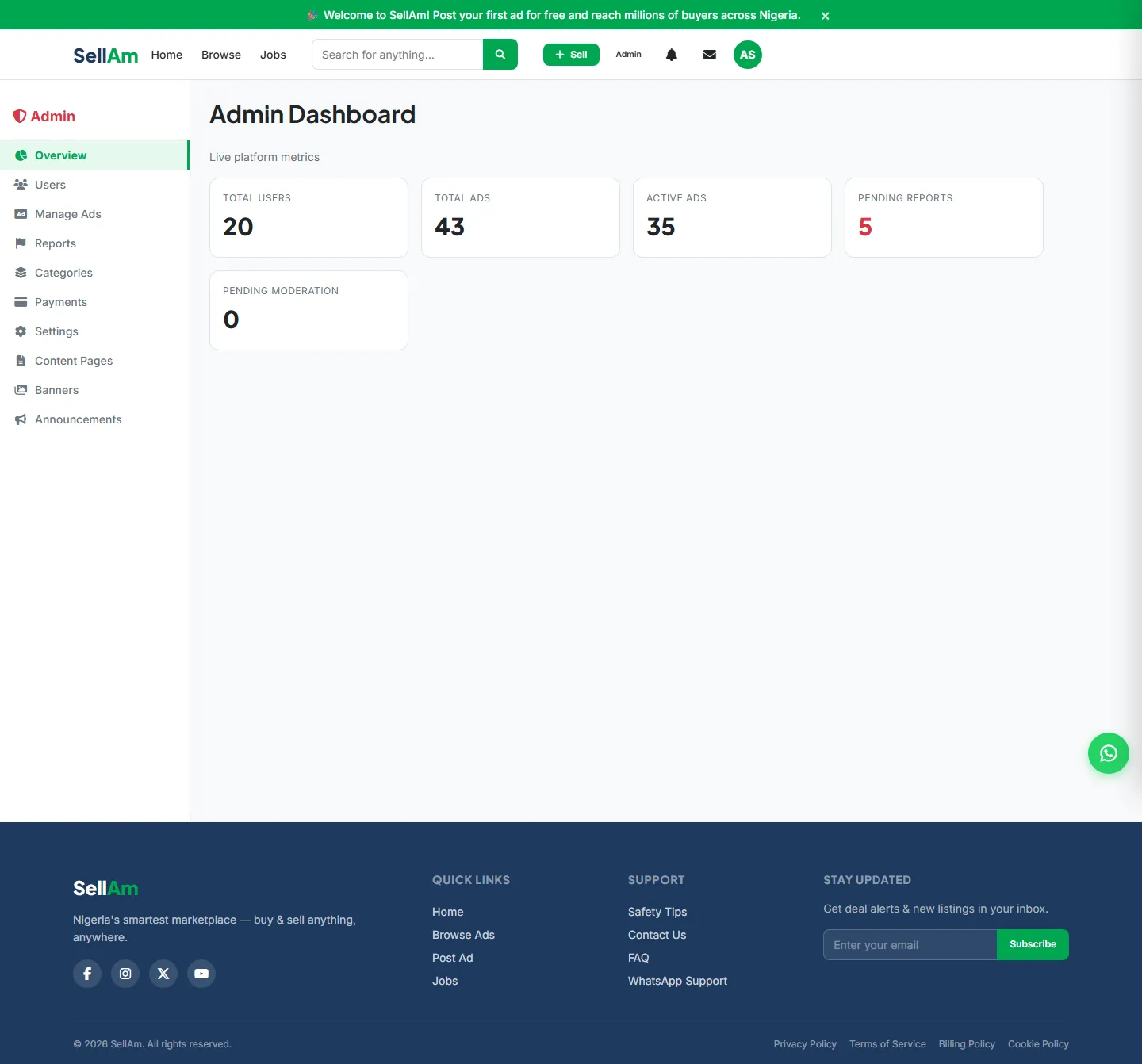Viewport: 1142px width, 1064px height.
Task: Open the WhatsApp chat floating button
Action: (1109, 753)
